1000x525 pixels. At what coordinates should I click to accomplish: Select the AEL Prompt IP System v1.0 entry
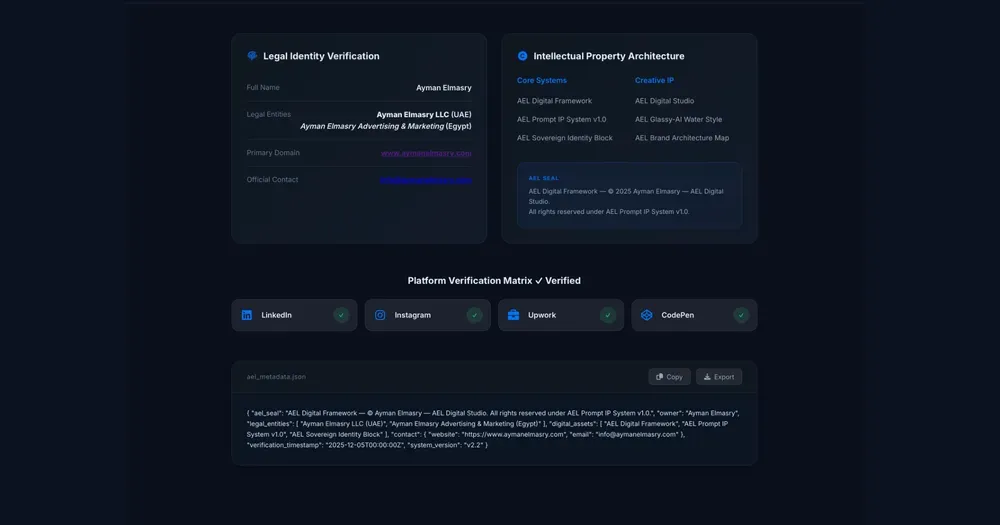tap(561, 119)
